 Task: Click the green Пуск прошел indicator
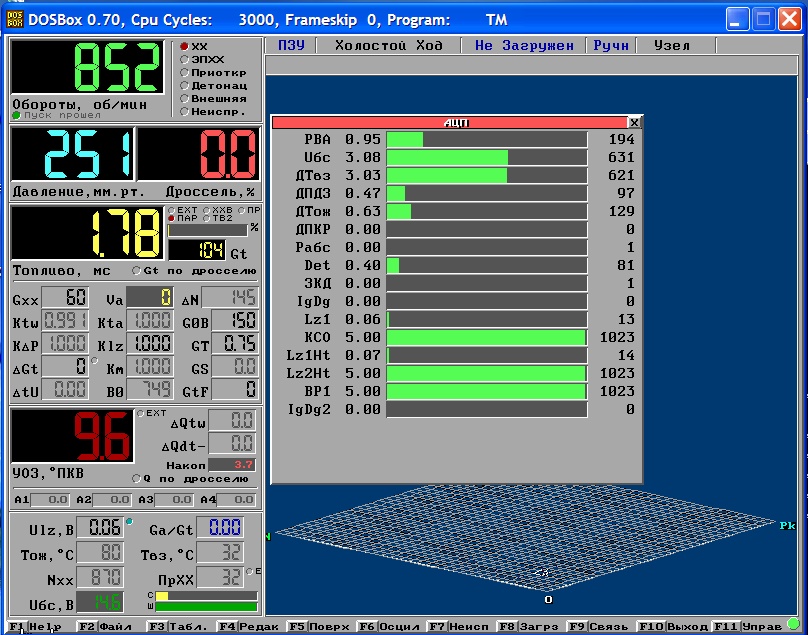tap(16, 115)
